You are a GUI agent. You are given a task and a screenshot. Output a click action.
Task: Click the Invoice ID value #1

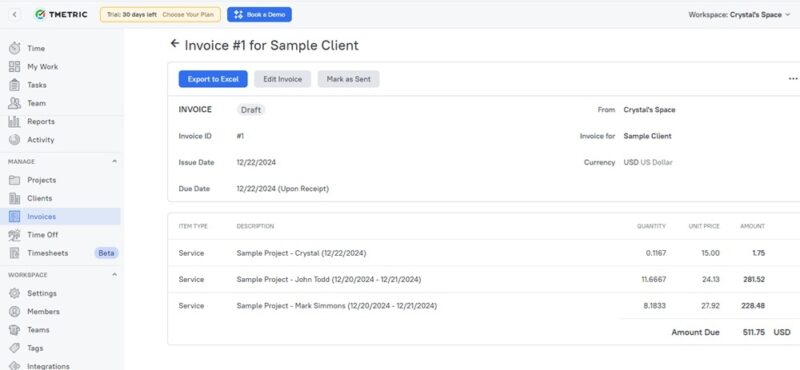coord(240,136)
